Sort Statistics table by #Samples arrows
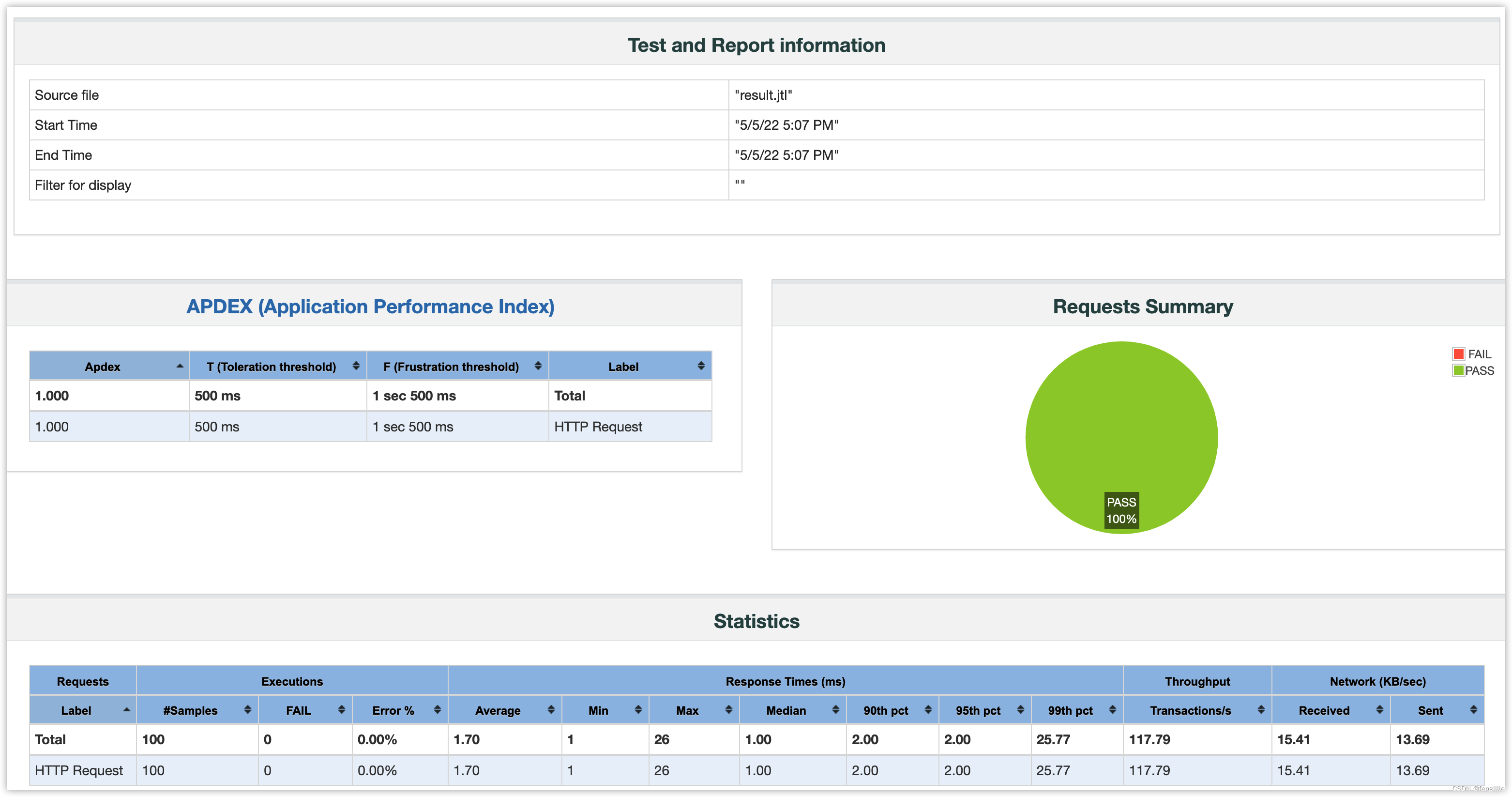Image resolution: width=1512 pixels, height=797 pixels. tap(247, 709)
